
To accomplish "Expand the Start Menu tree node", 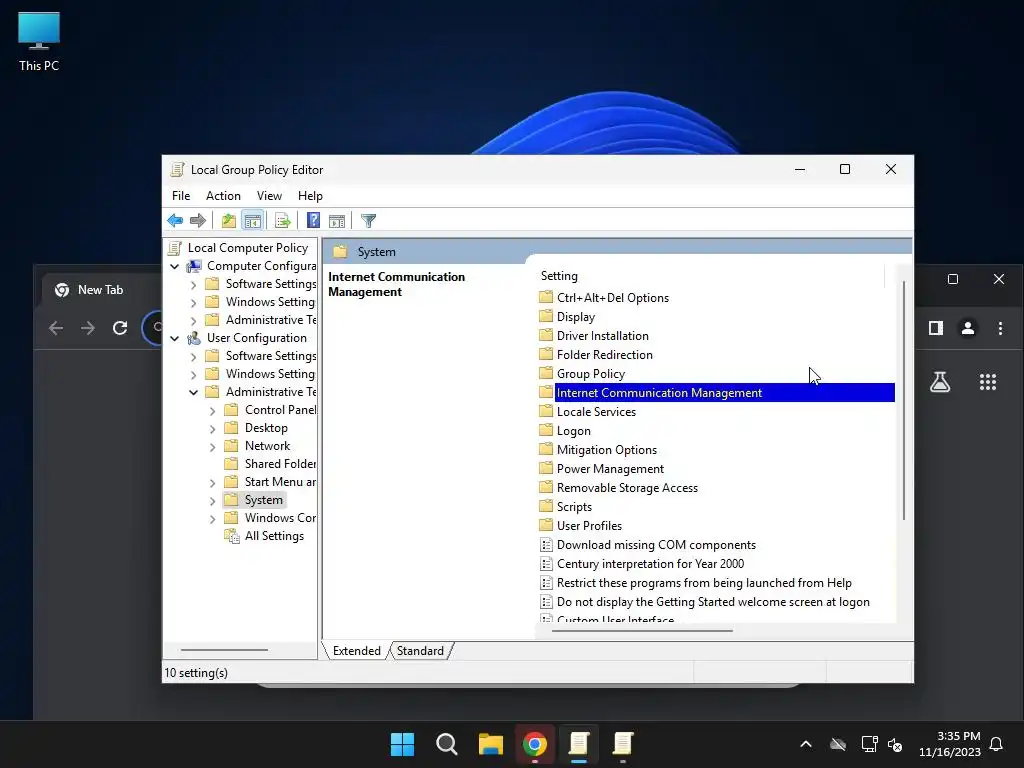I will point(212,483).
